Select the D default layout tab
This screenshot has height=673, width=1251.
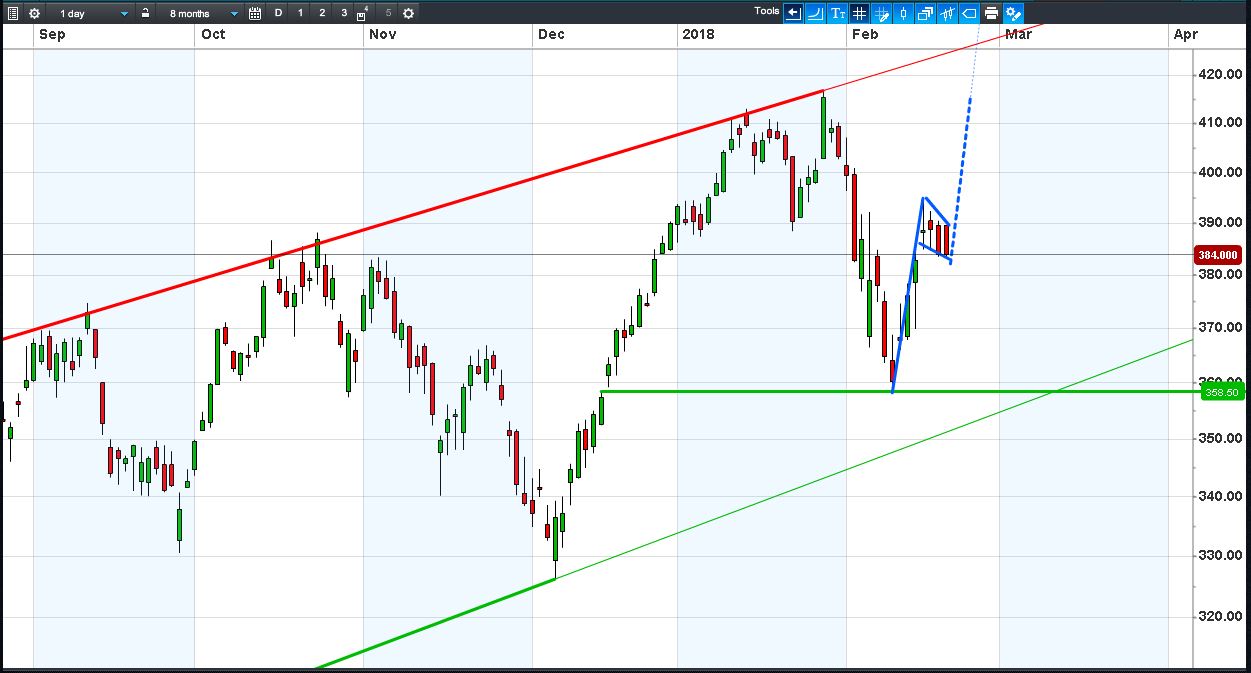(278, 13)
